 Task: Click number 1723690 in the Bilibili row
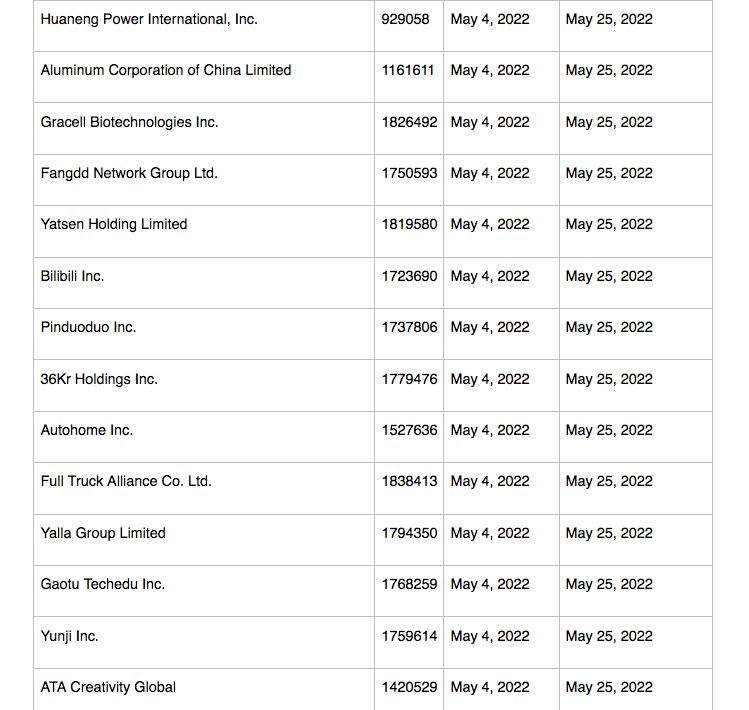click(409, 276)
